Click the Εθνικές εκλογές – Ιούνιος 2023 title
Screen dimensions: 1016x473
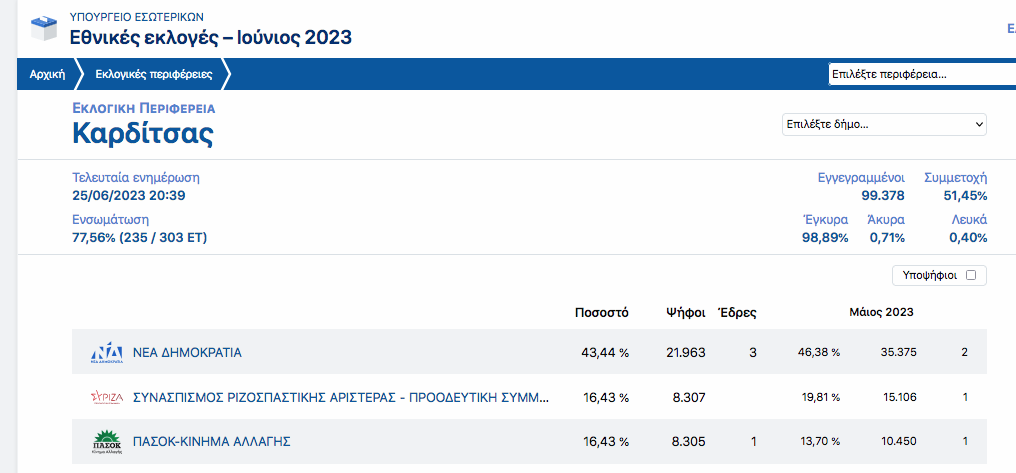click(x=210, y=37)
